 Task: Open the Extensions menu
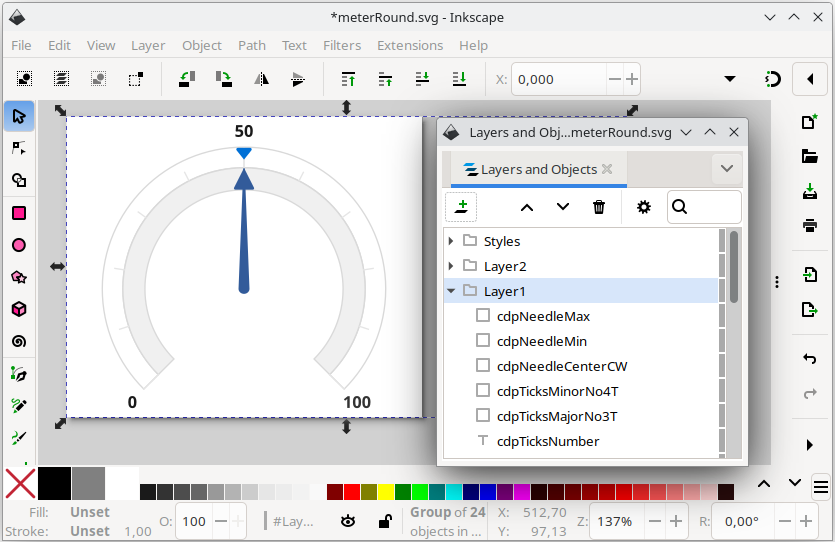[409, 45]
